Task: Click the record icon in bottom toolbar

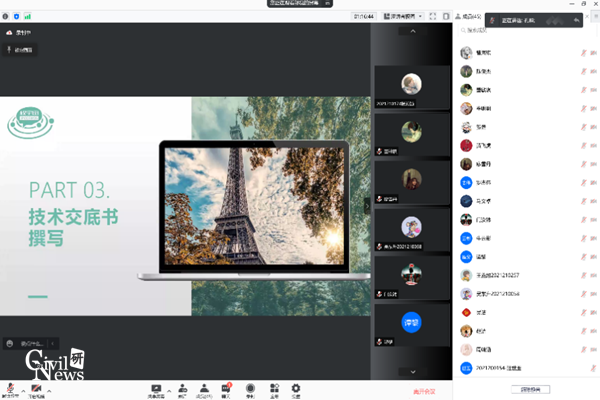Action: 250,388
